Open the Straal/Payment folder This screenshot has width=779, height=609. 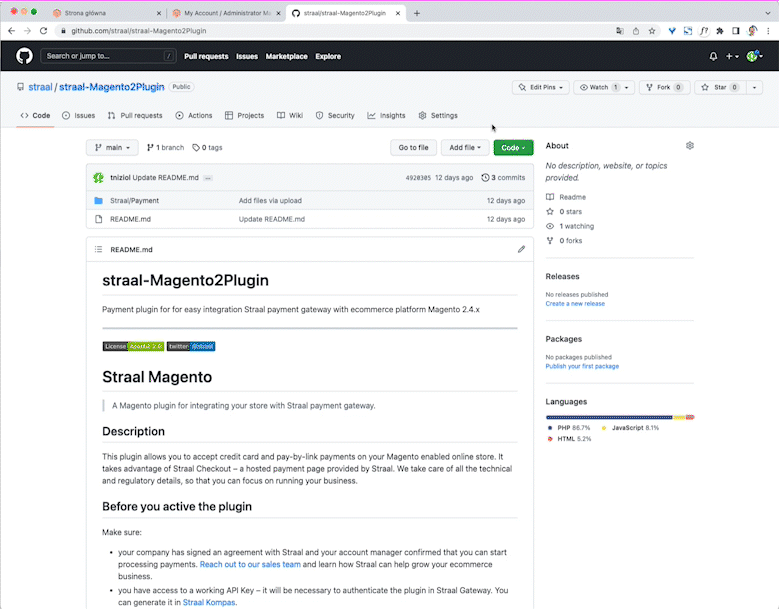135,201
